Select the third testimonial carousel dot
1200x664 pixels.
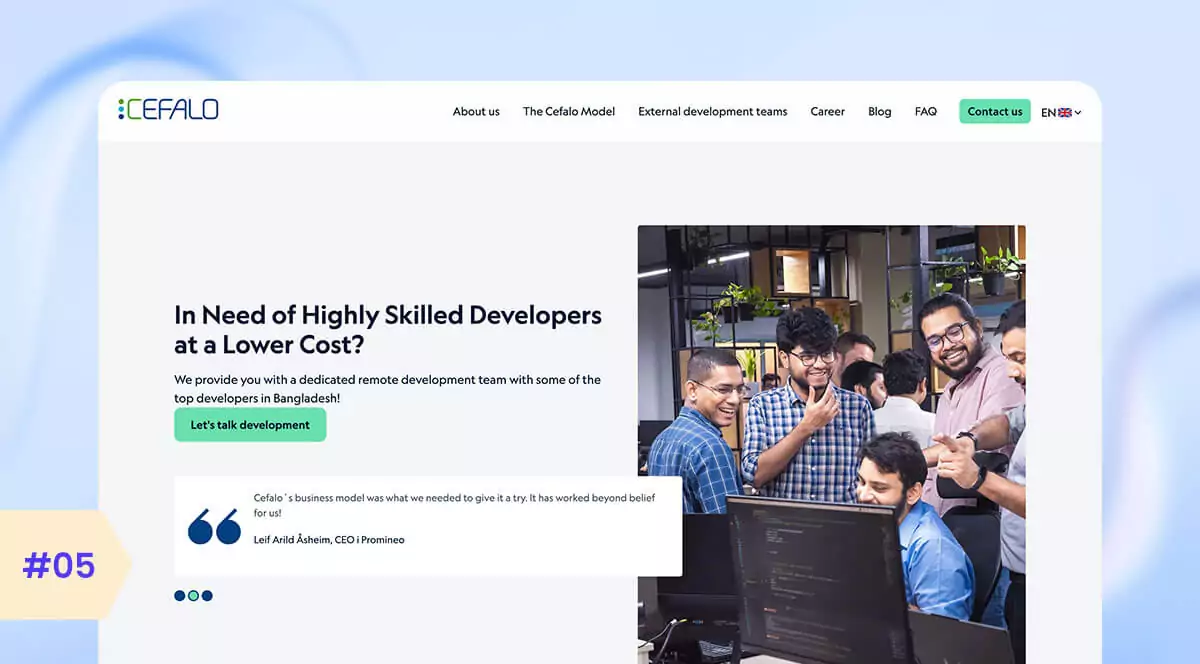(207, 596)
